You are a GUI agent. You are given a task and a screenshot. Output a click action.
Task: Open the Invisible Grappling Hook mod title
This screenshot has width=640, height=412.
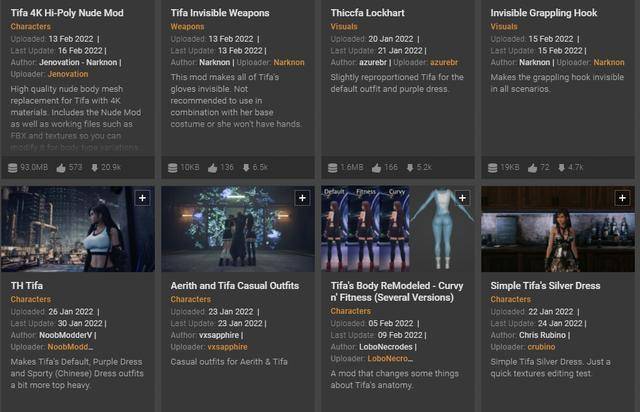[x=544, y=13]
